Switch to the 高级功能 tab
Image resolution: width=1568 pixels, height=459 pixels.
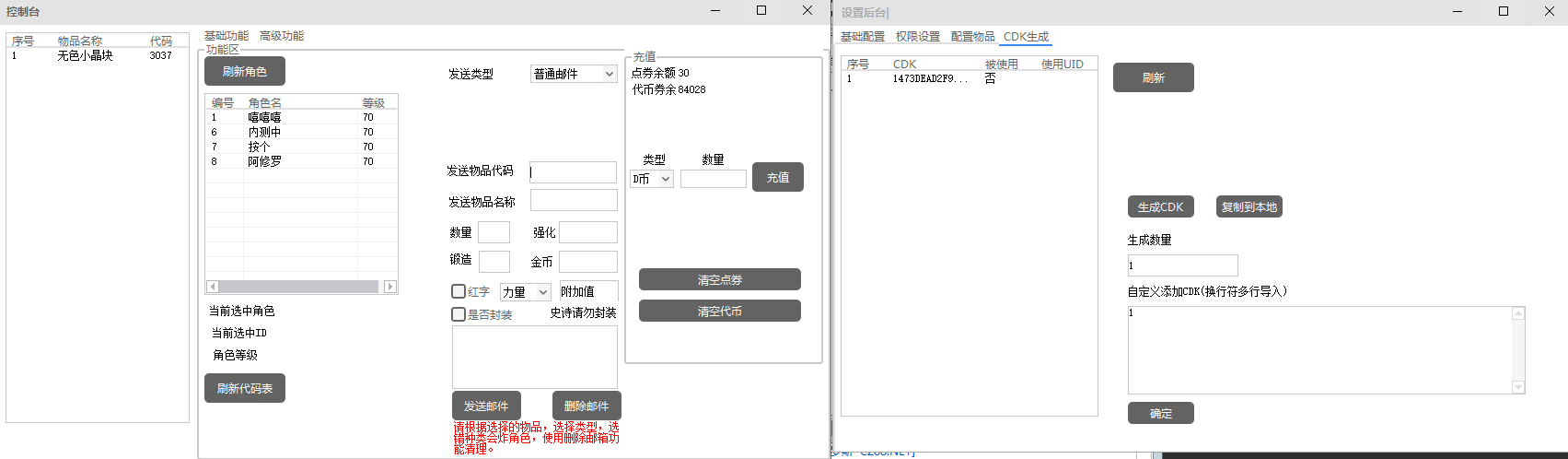pos(282,36)
